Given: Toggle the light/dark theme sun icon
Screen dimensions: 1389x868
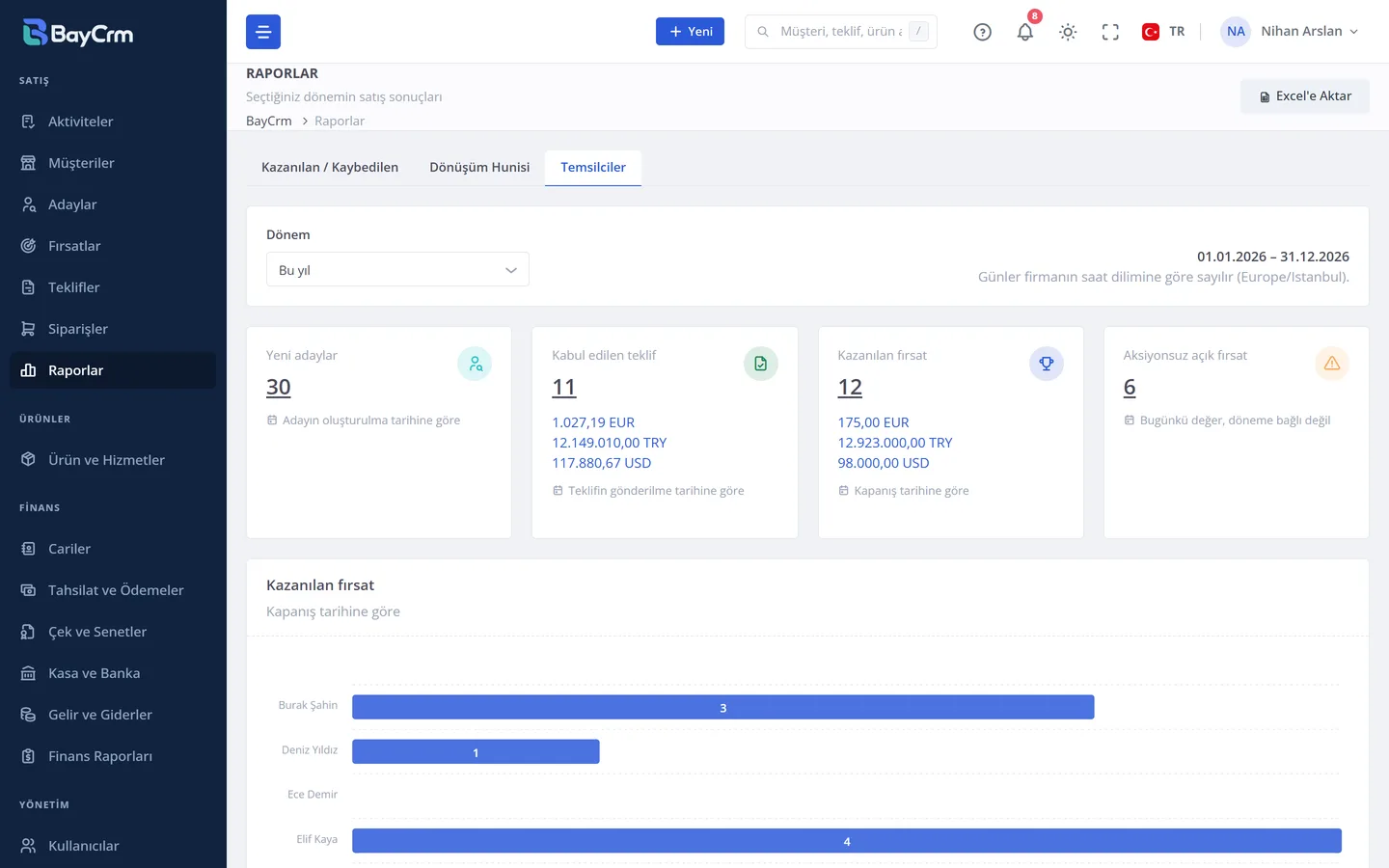Looking at the screenshot, I should point(1068,32).
